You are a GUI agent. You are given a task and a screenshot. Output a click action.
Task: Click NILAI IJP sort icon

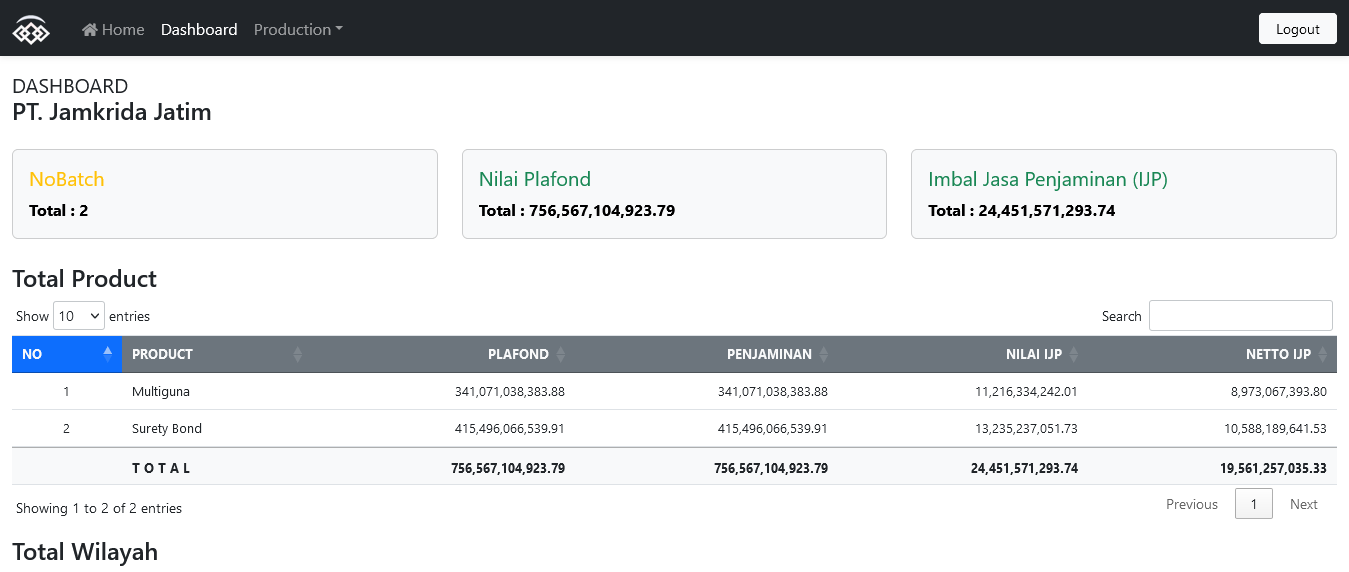pos(1073,355)
